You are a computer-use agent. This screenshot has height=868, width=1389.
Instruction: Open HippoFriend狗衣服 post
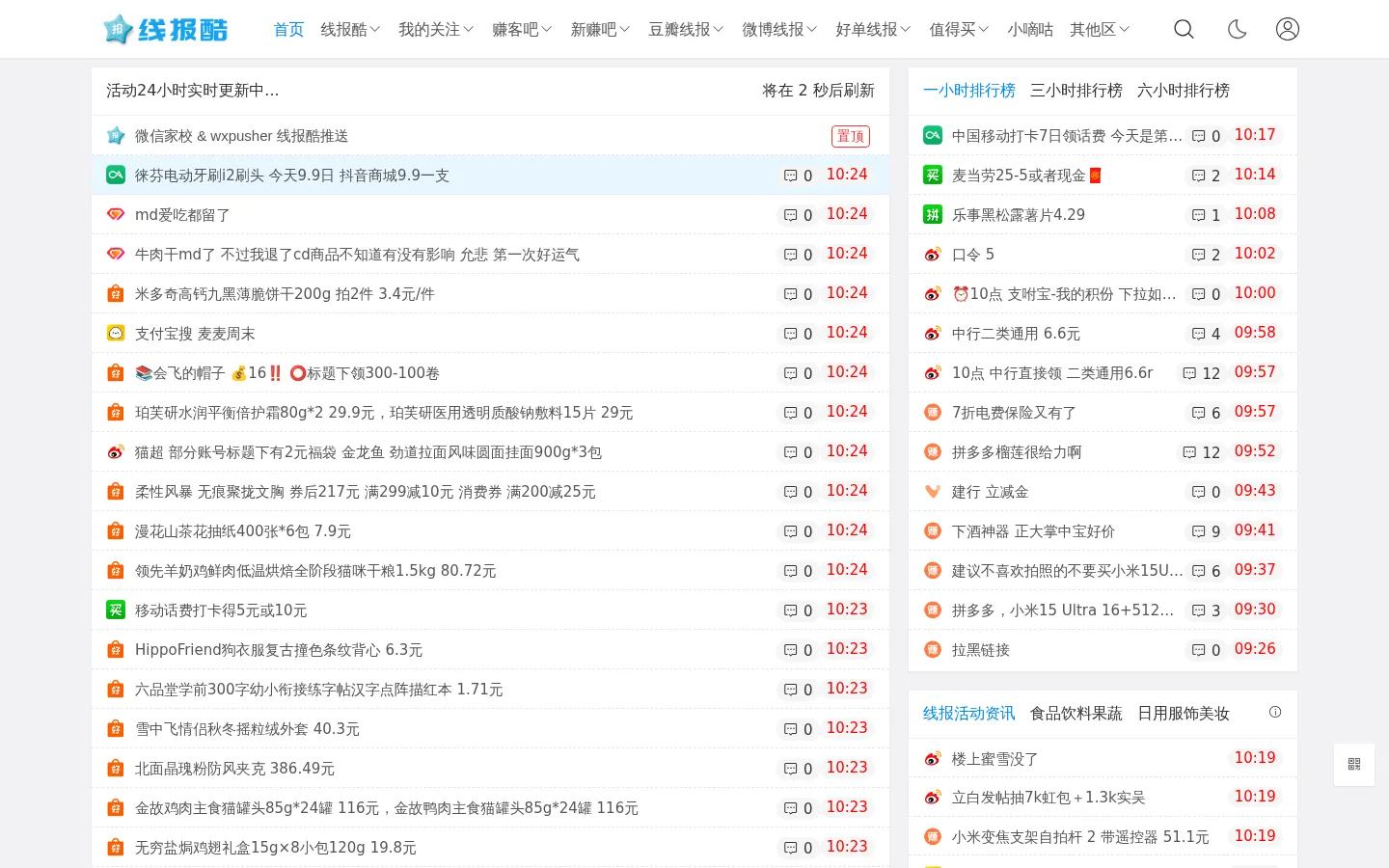click(279, 650)
